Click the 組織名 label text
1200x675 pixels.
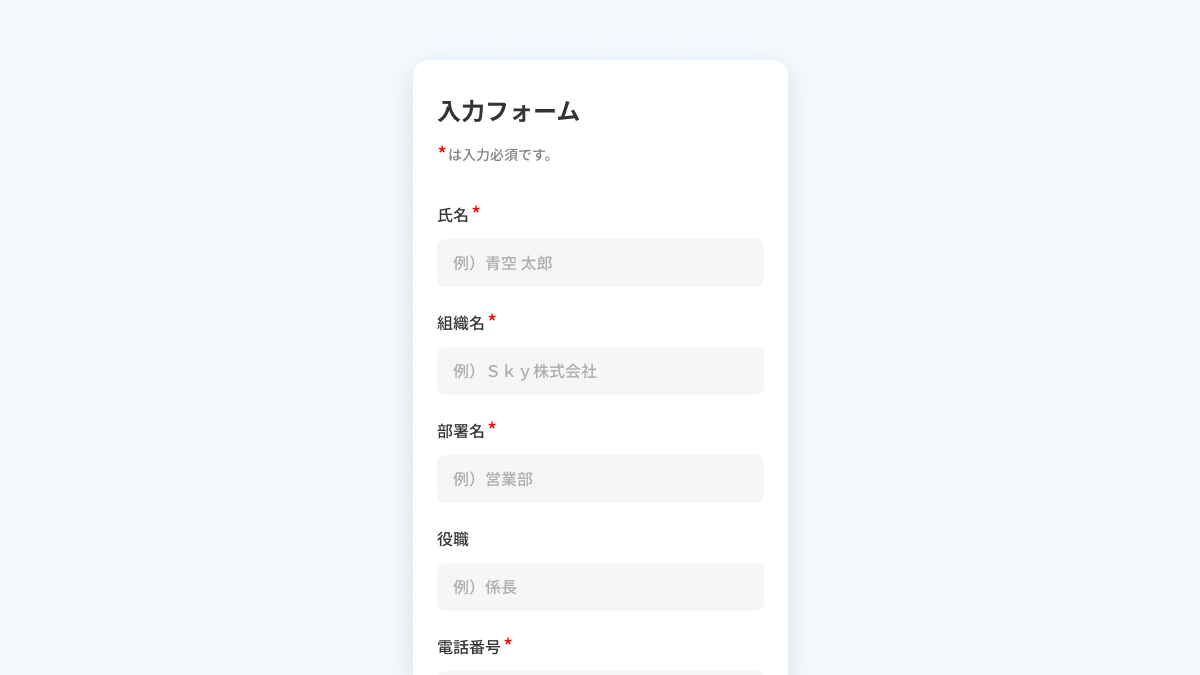coord(461,323)
